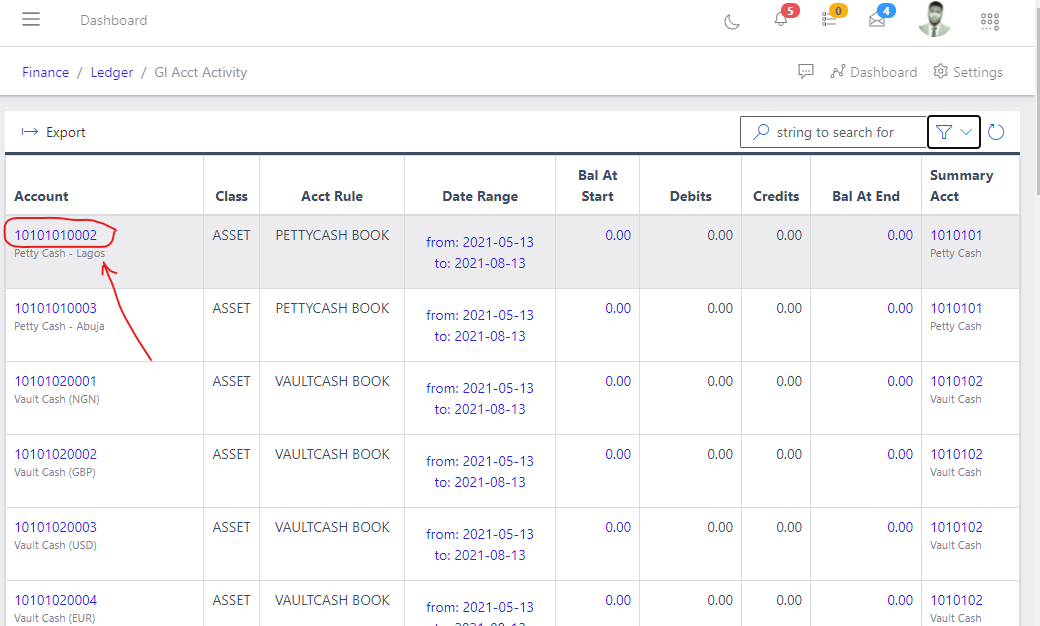Image resolution: width=1040 pixels, height=626 pixels.
Task: Open account 10101010002 Petty Cash Lagos
Action: [56, 235]
